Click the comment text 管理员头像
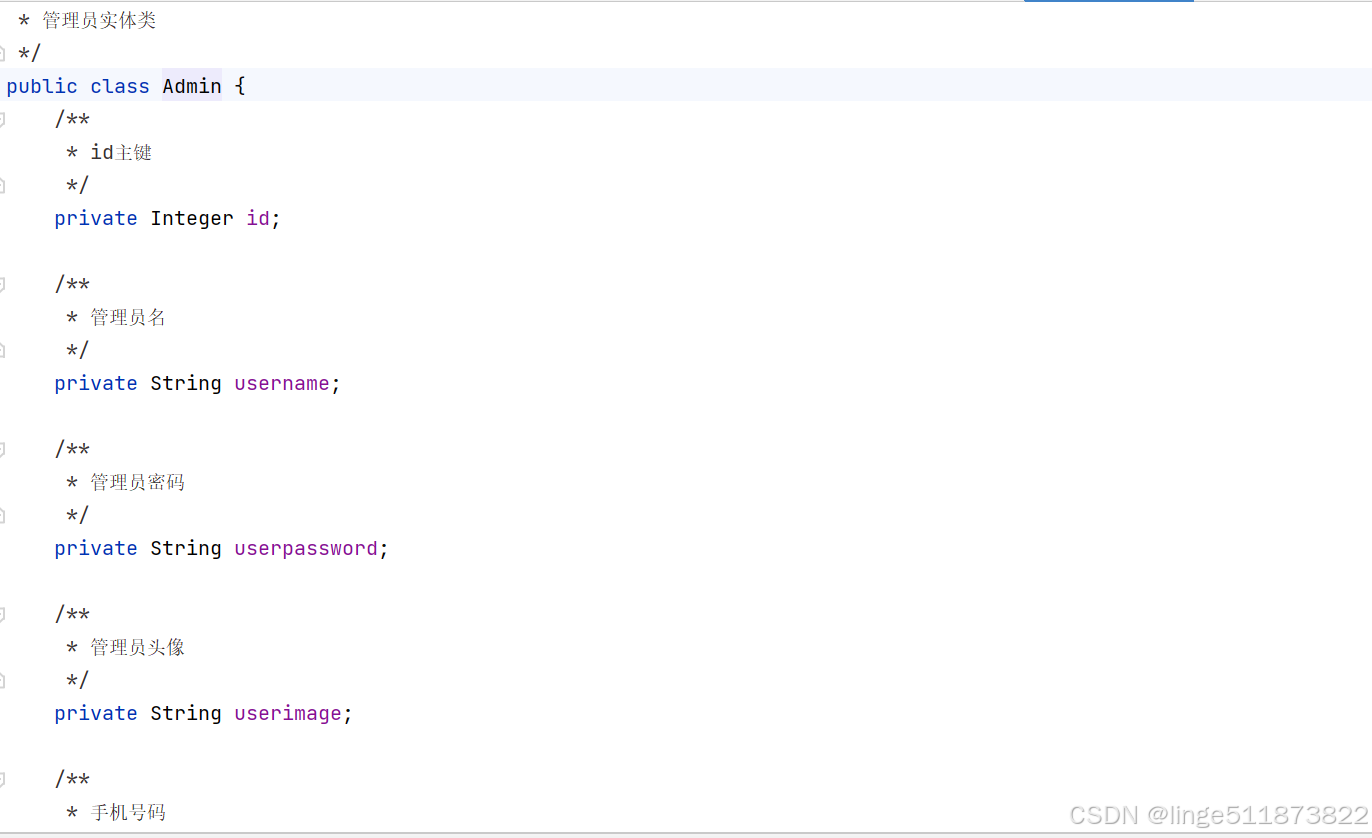This screenshot has height=838, width=1372. click(x=138, y=647)
